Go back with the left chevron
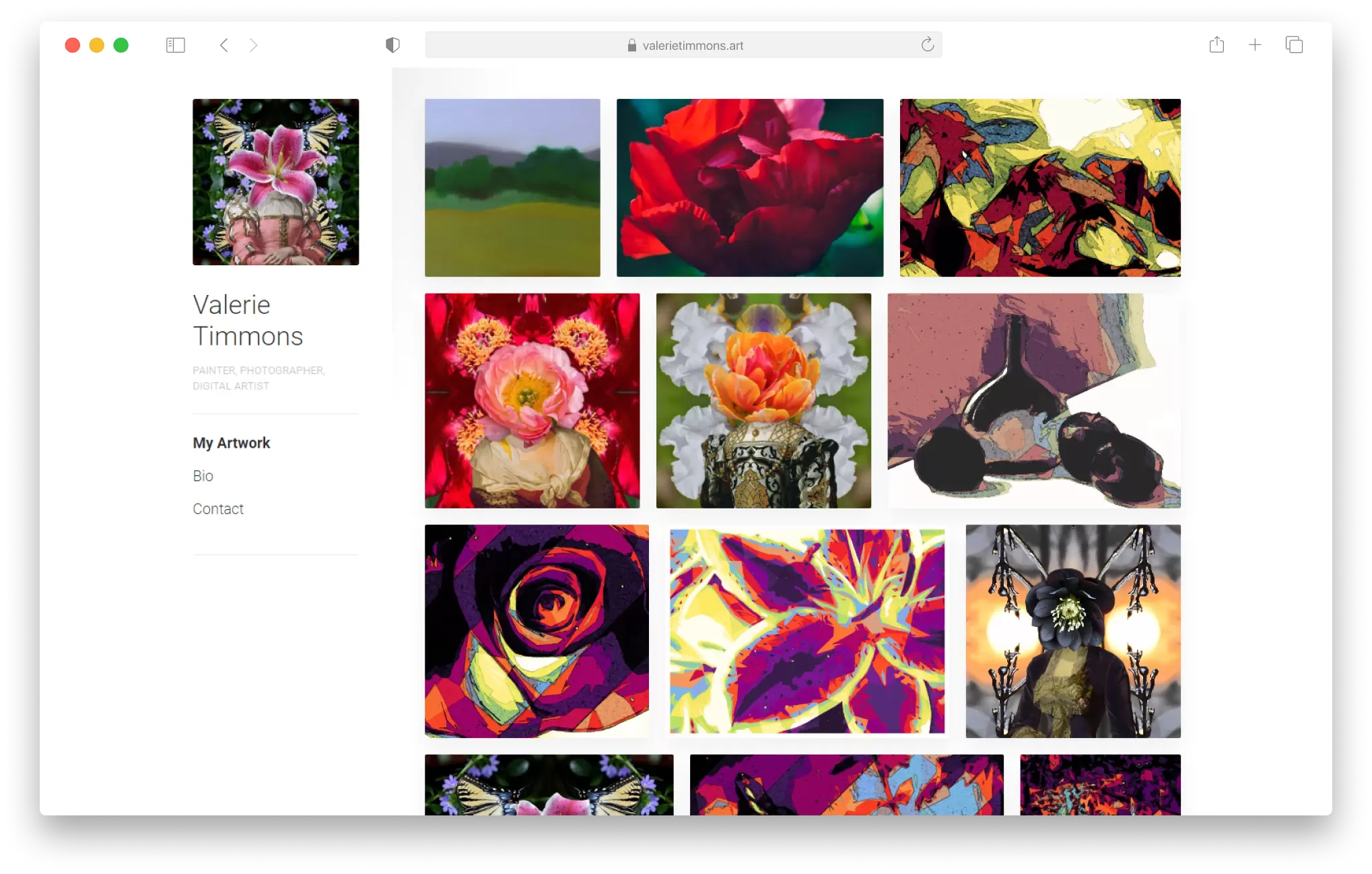The image size is (1372, 874). tap(224, 45)
